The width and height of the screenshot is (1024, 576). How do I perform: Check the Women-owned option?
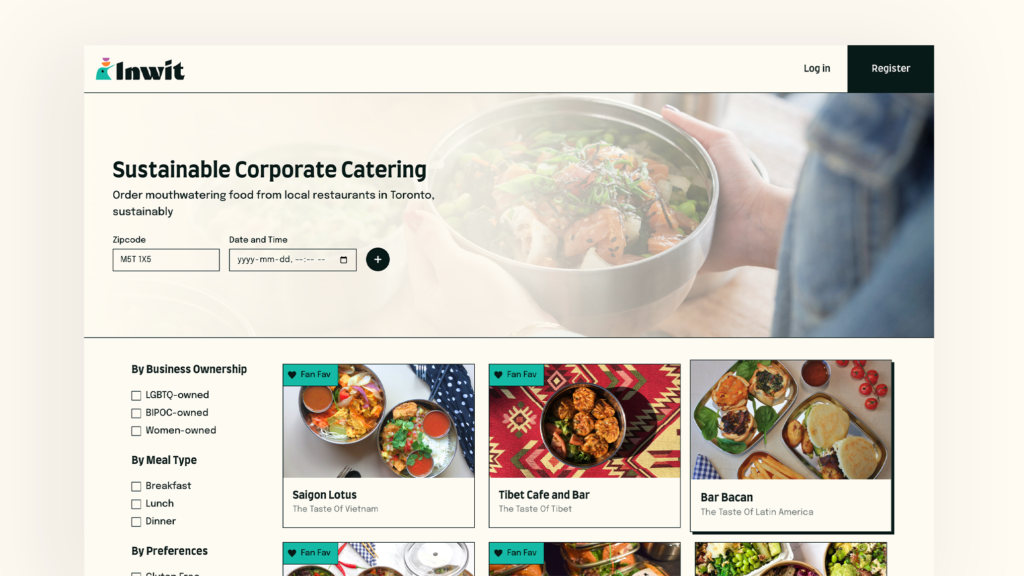coord(136,430)
